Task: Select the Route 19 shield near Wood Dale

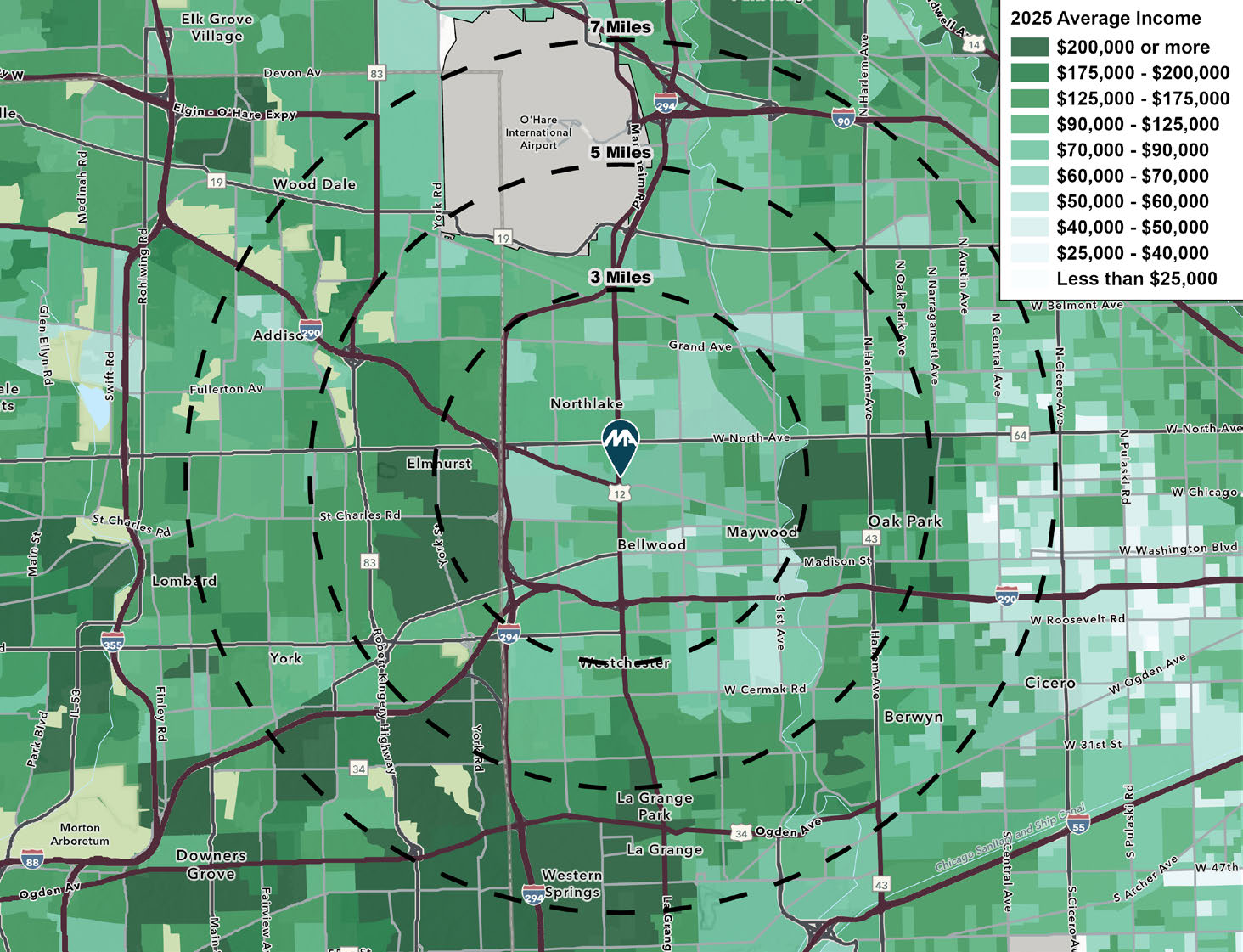Action: coord(217,182)
